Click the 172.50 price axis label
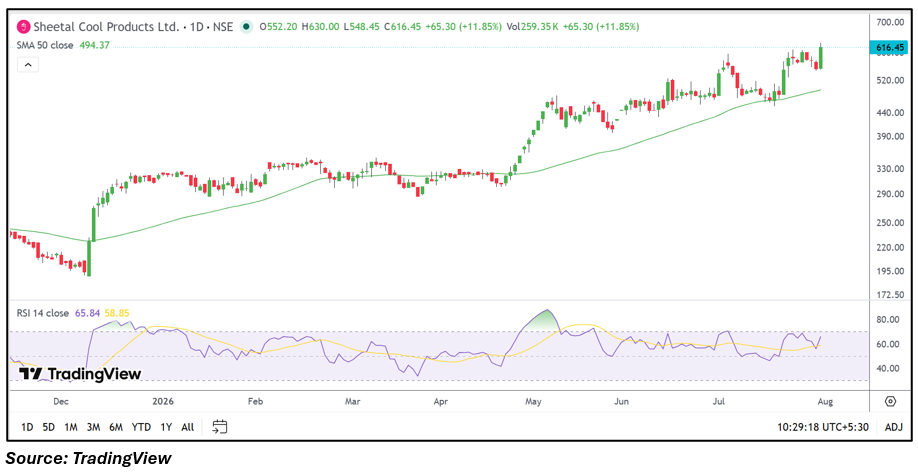This screenshot has width=918, height=476. pyautogui.click(x=890, y=295)
